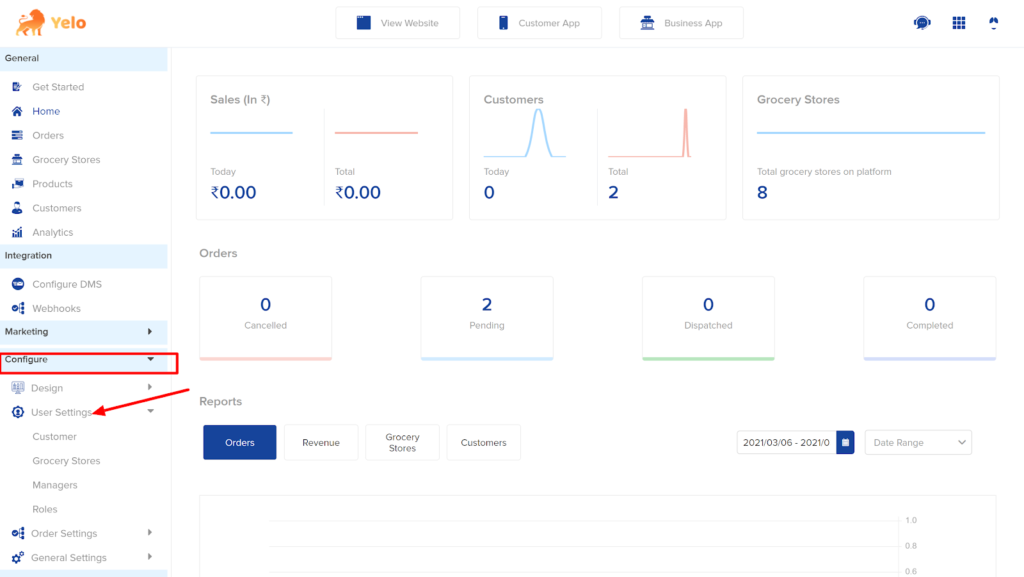Image resolution: width=1024 pixels, height=577 pixels.
Task: Collapse the User Settings submenu
Action: (x=150, y=411)
